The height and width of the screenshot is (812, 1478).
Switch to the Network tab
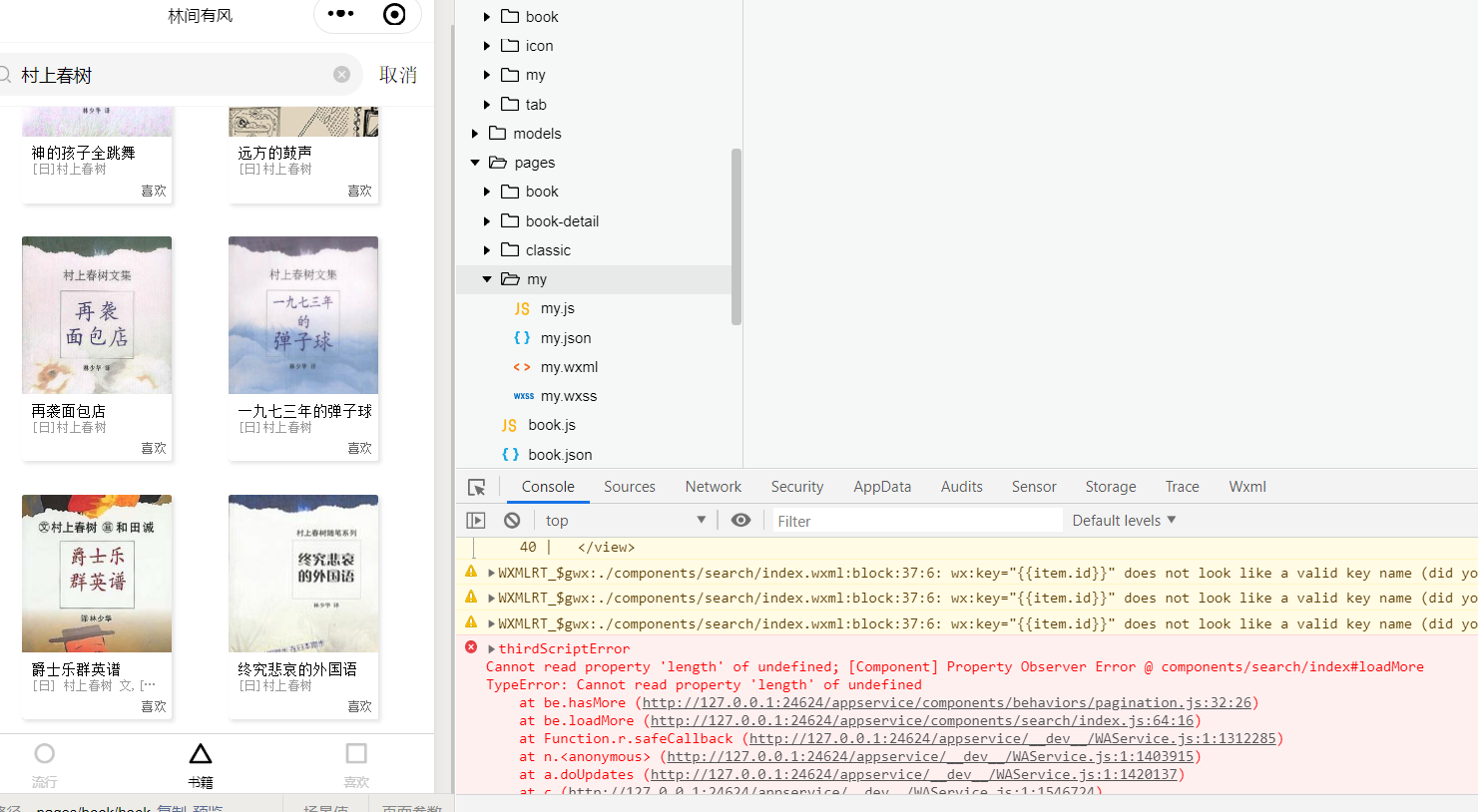pos(714,487)
